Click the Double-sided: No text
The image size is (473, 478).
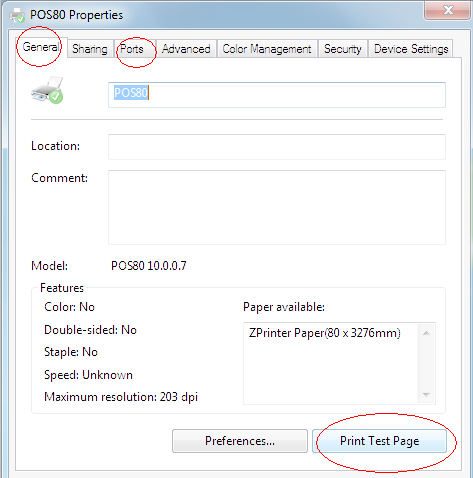(x=90, y=330)
